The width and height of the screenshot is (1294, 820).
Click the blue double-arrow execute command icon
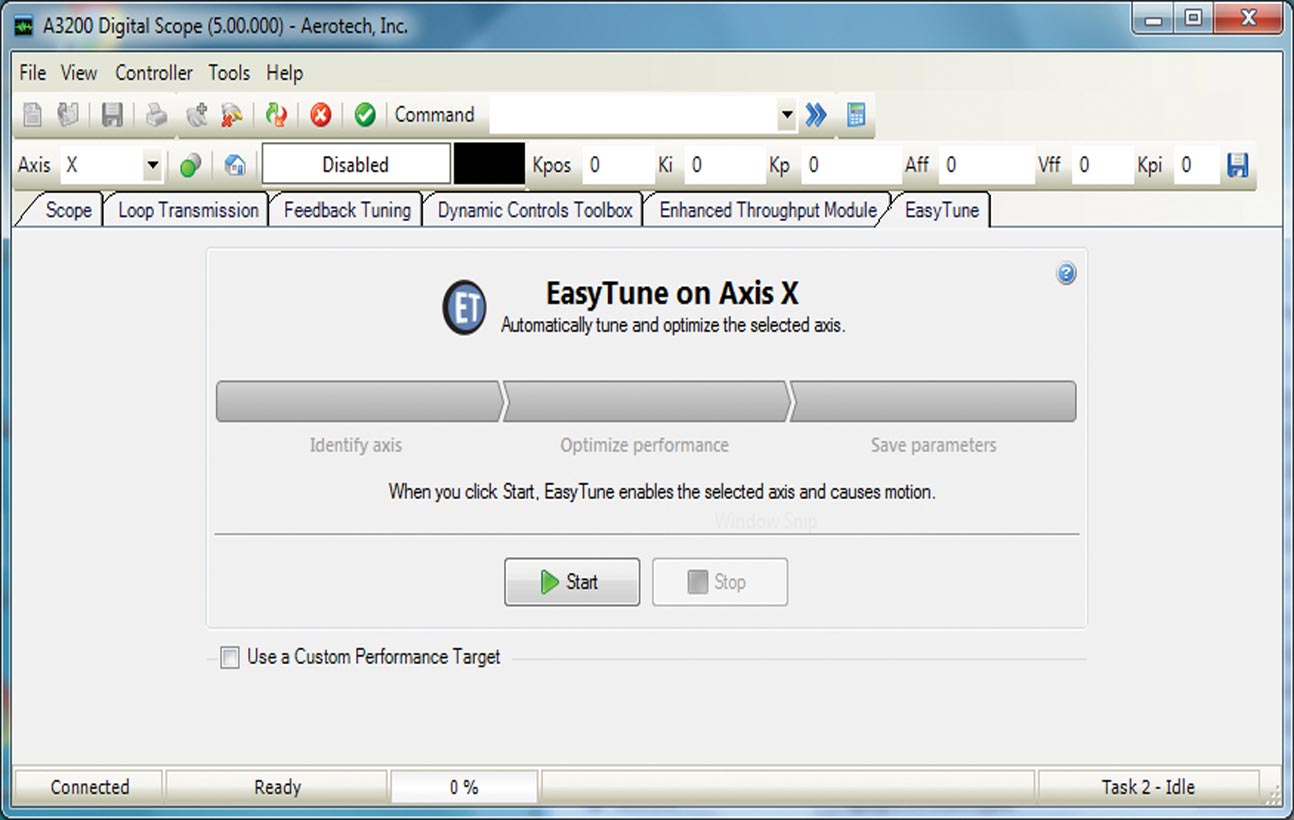click(816, 116)
